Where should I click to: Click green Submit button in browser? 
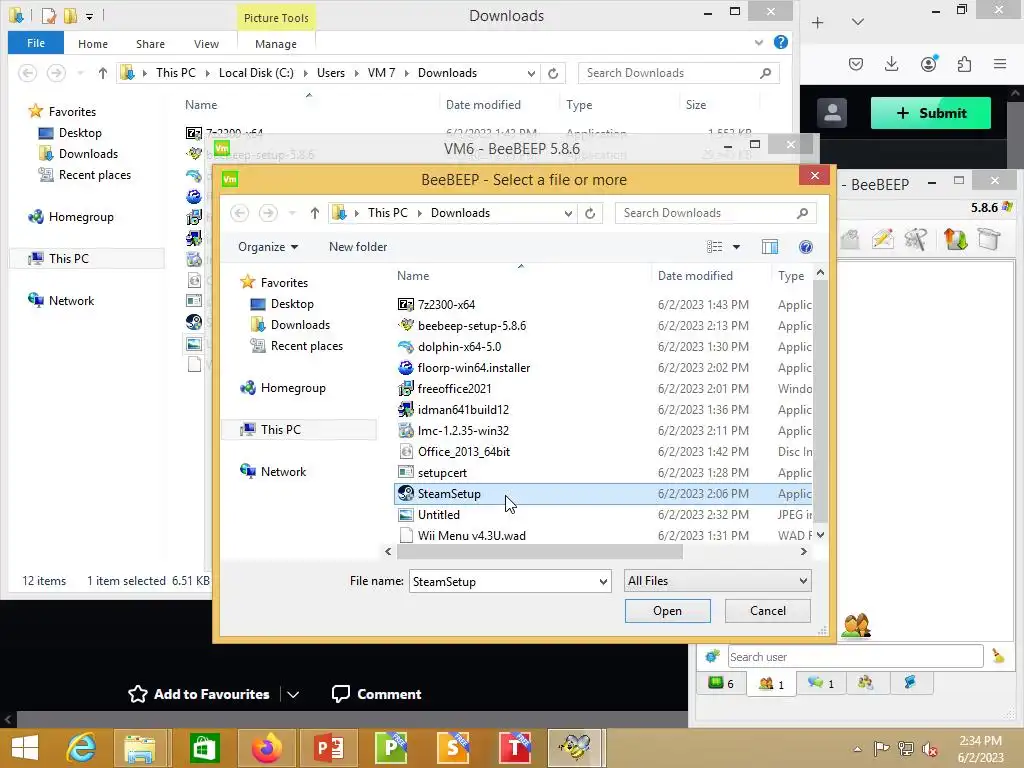click(931, 113)
